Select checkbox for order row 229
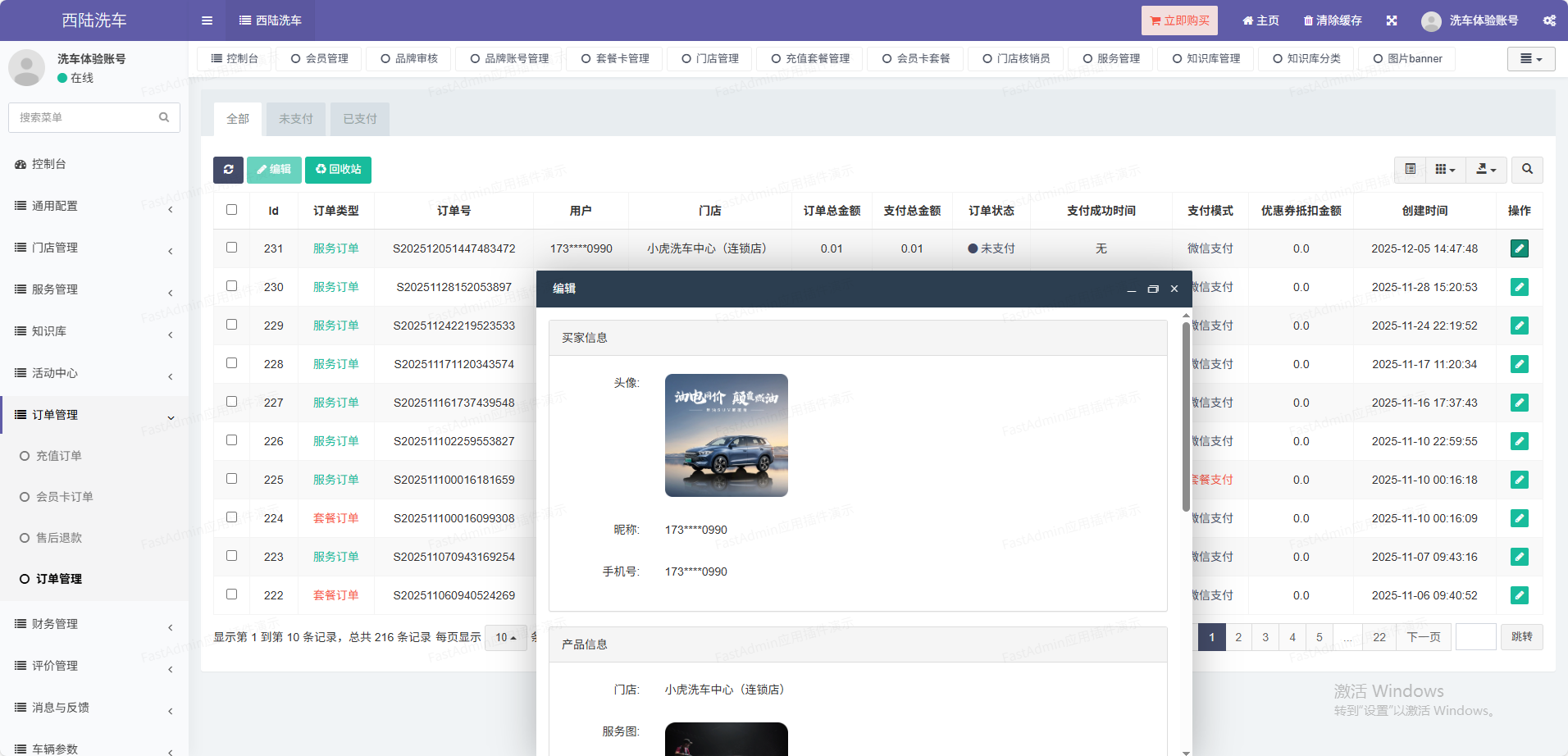1568x756 pixels. coord(232,325)
